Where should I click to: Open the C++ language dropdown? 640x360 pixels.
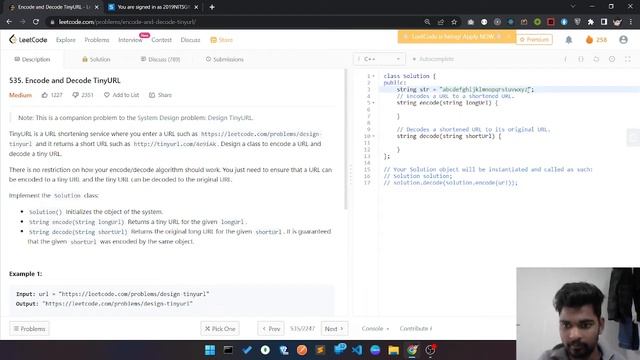[379, 59]
